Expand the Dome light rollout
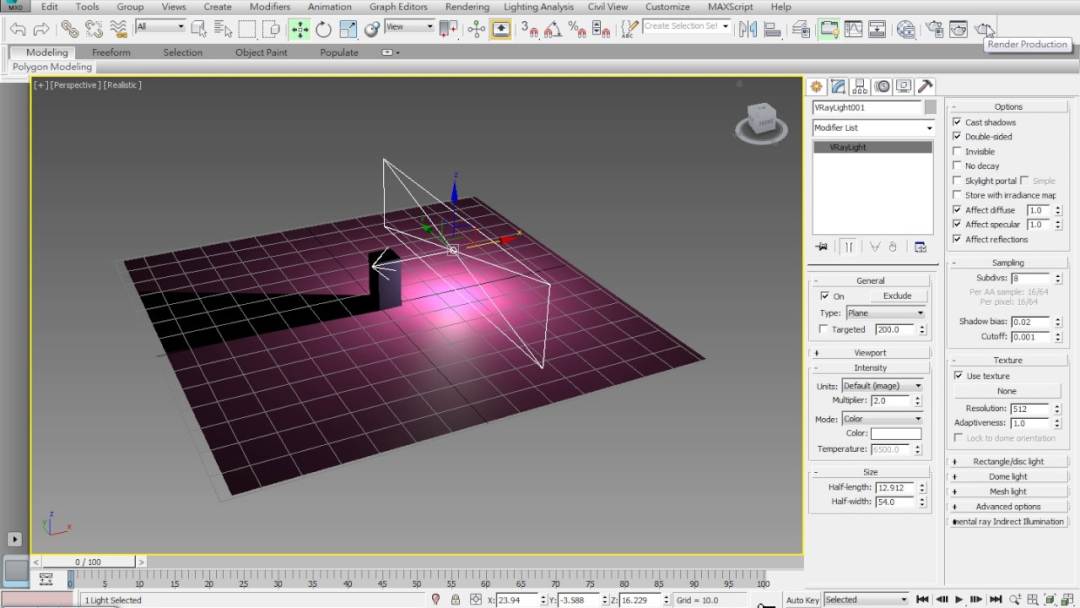 pyautogui.click(x=1008, y=476)
